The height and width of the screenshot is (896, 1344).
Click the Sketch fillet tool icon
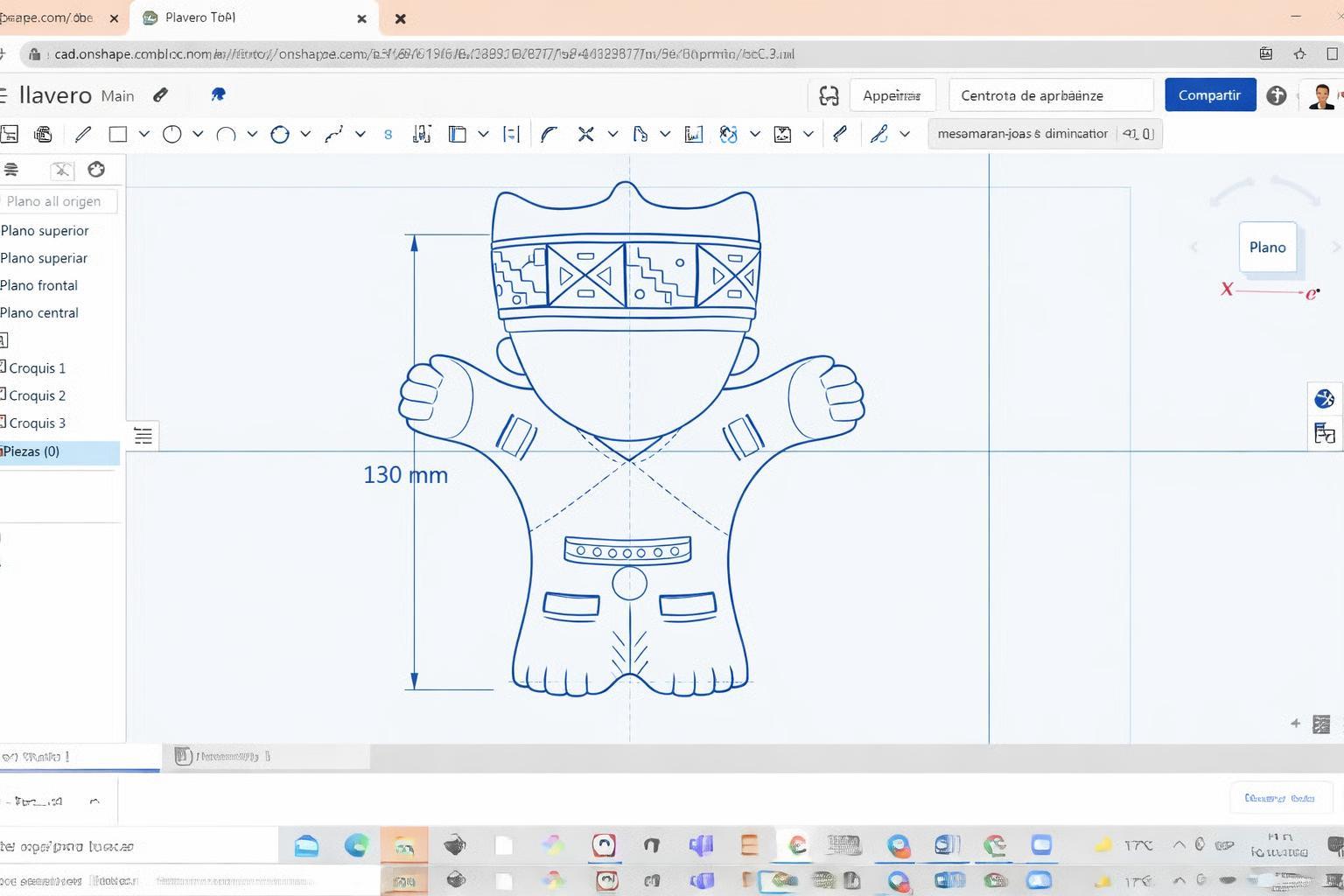549,134
